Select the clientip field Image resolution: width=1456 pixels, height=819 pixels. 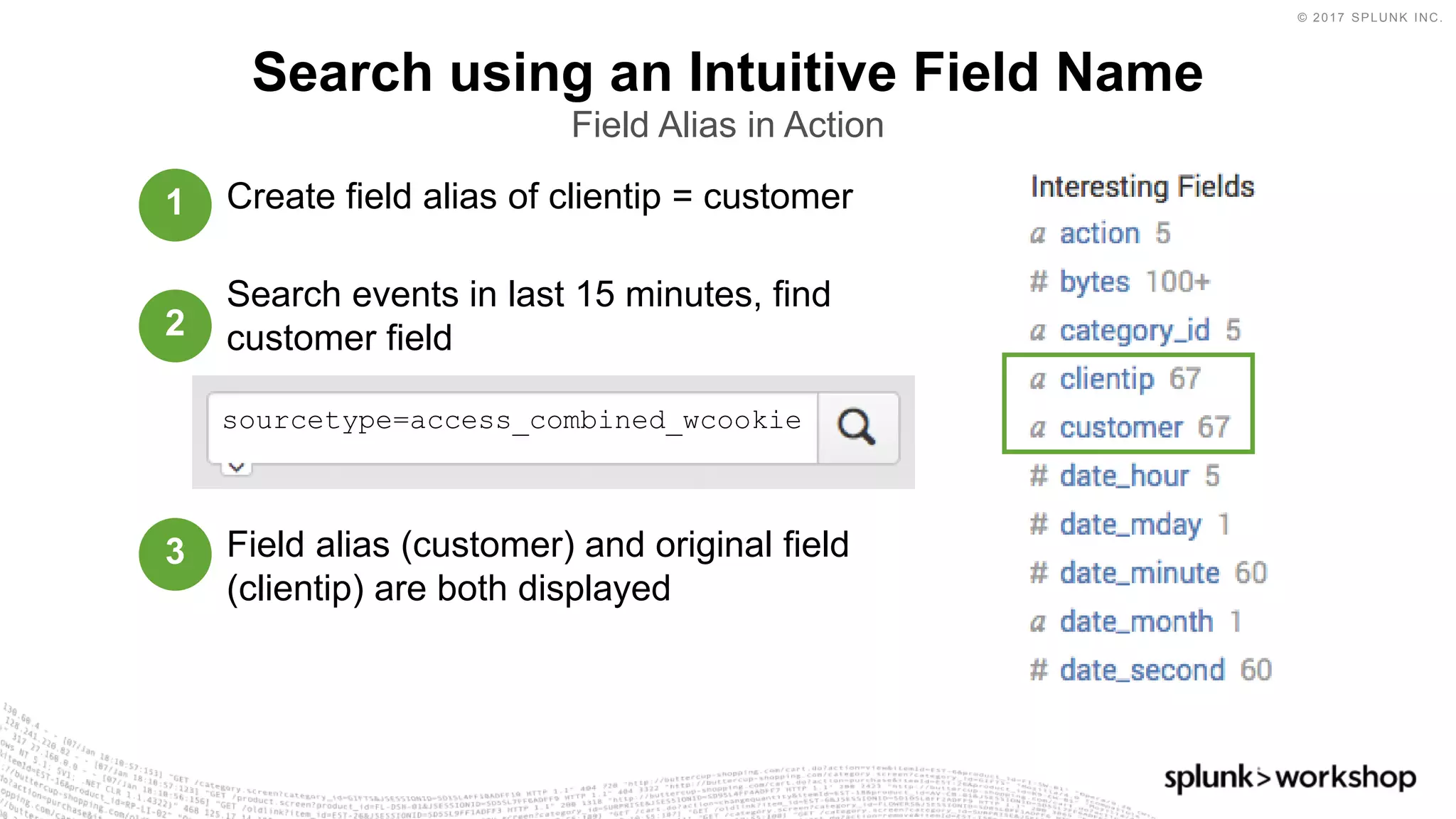(x=1107, y=379)
